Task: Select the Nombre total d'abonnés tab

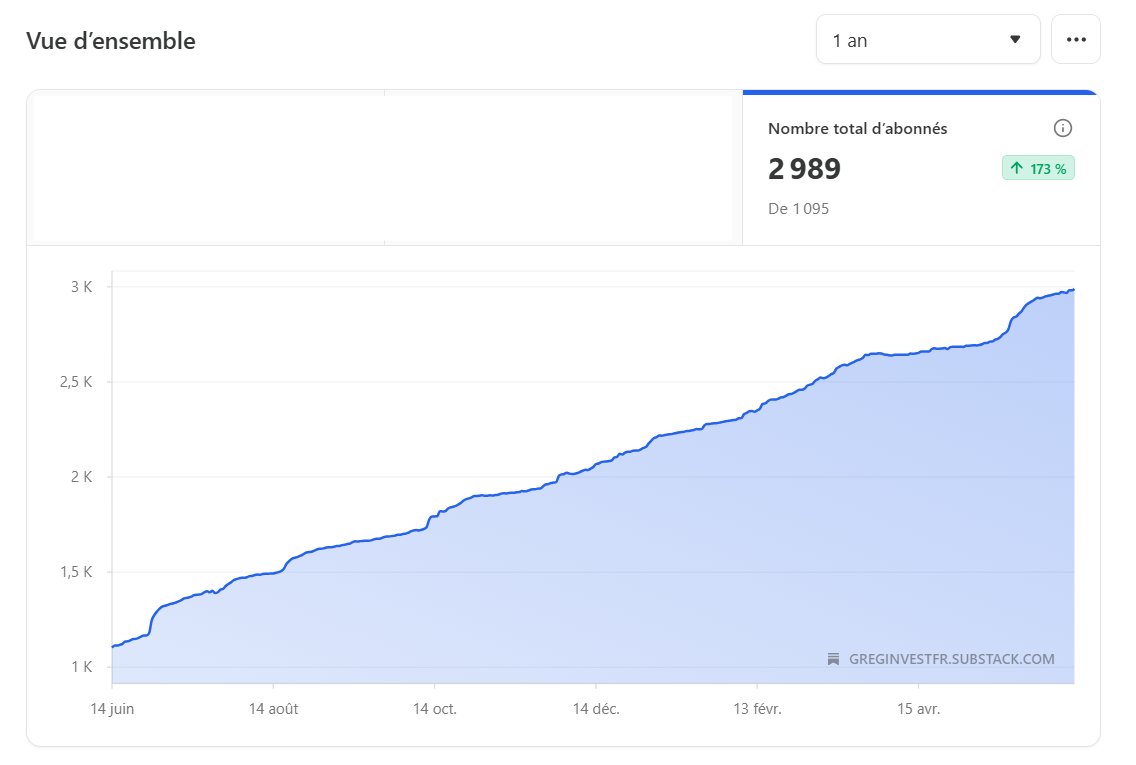Action: click(921, 168)
